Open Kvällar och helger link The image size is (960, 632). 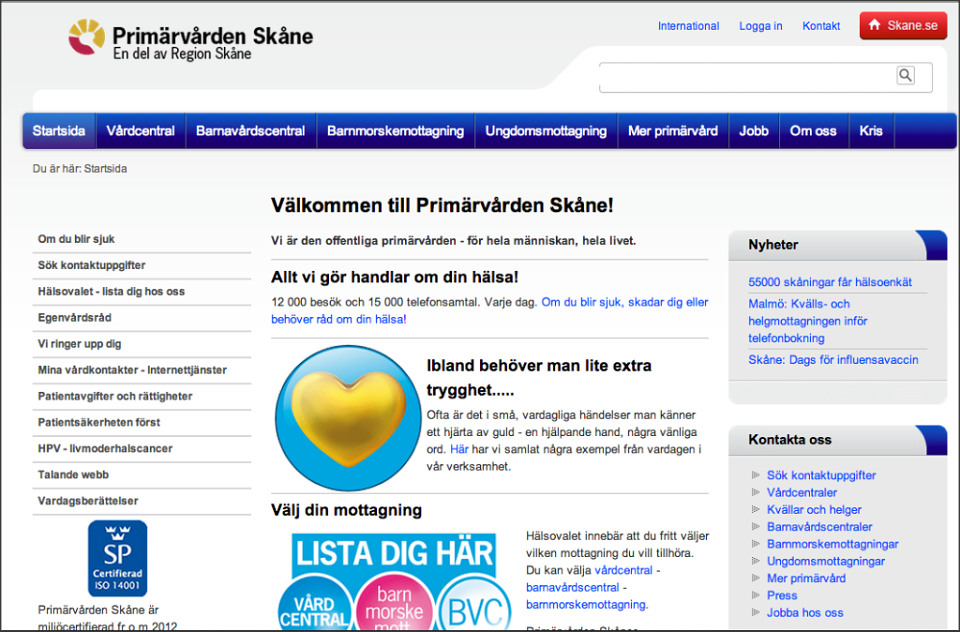point(814,510)
